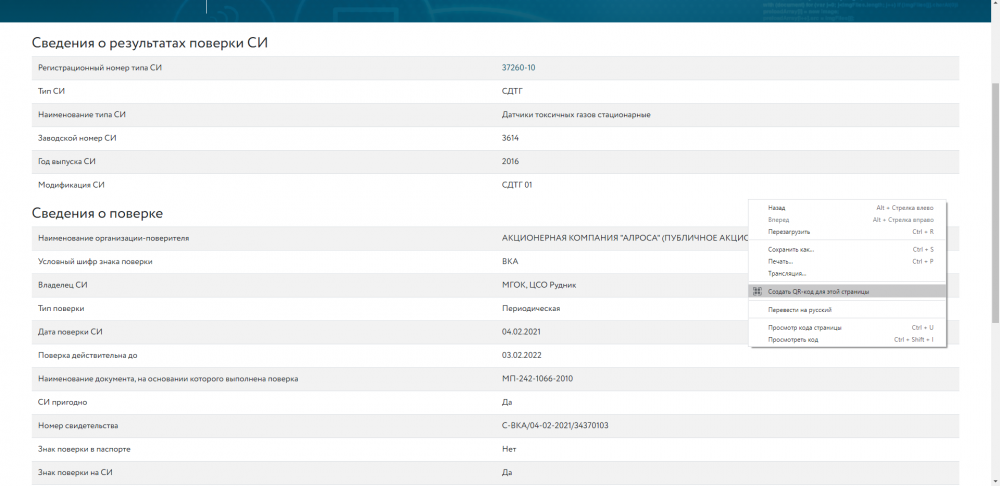Select "Перезагрузить" to reload the page
The image size is (1000, 486).
coord(789,231)
